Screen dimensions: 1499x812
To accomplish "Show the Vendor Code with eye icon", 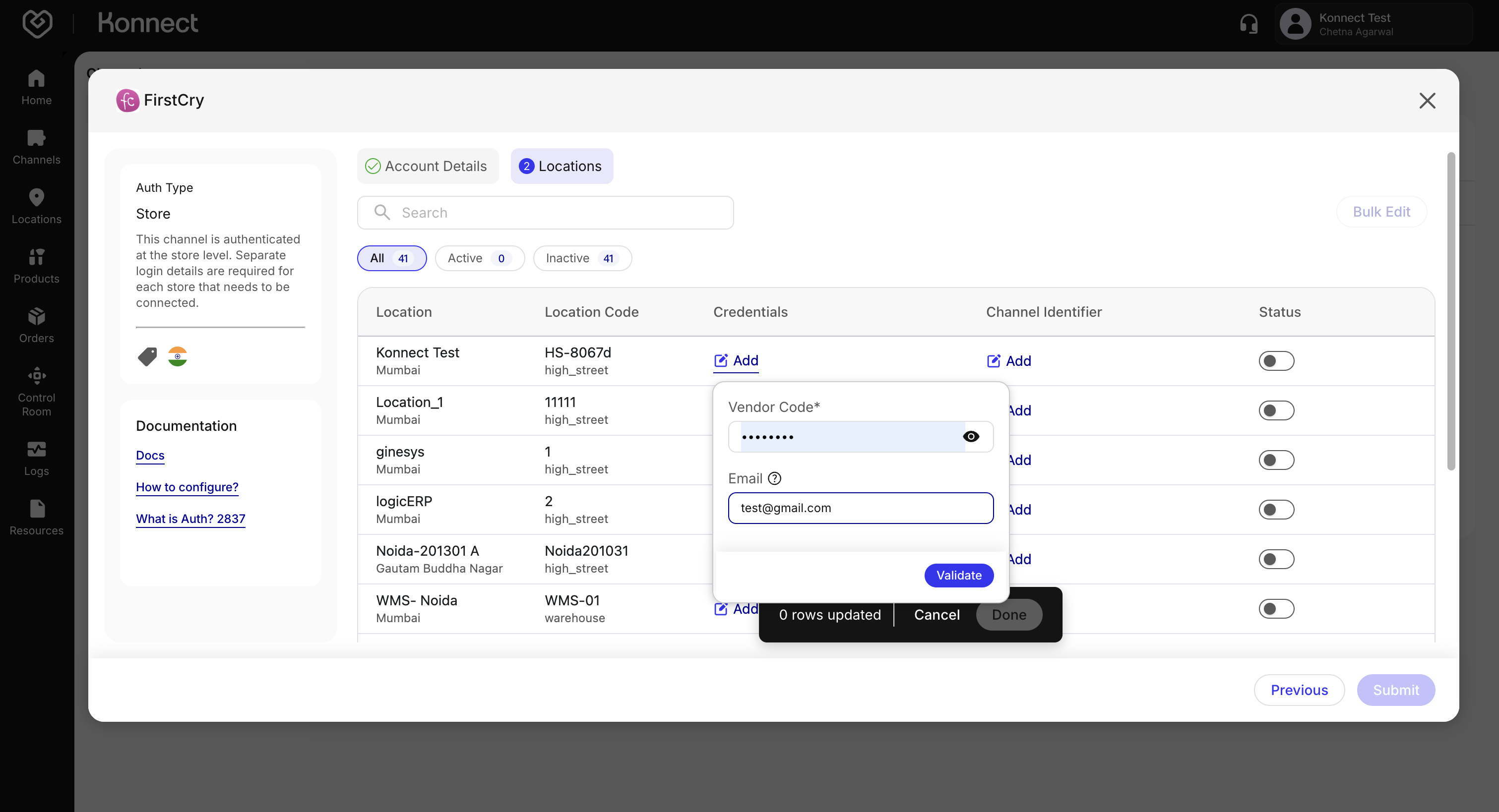I will point(971,436).
